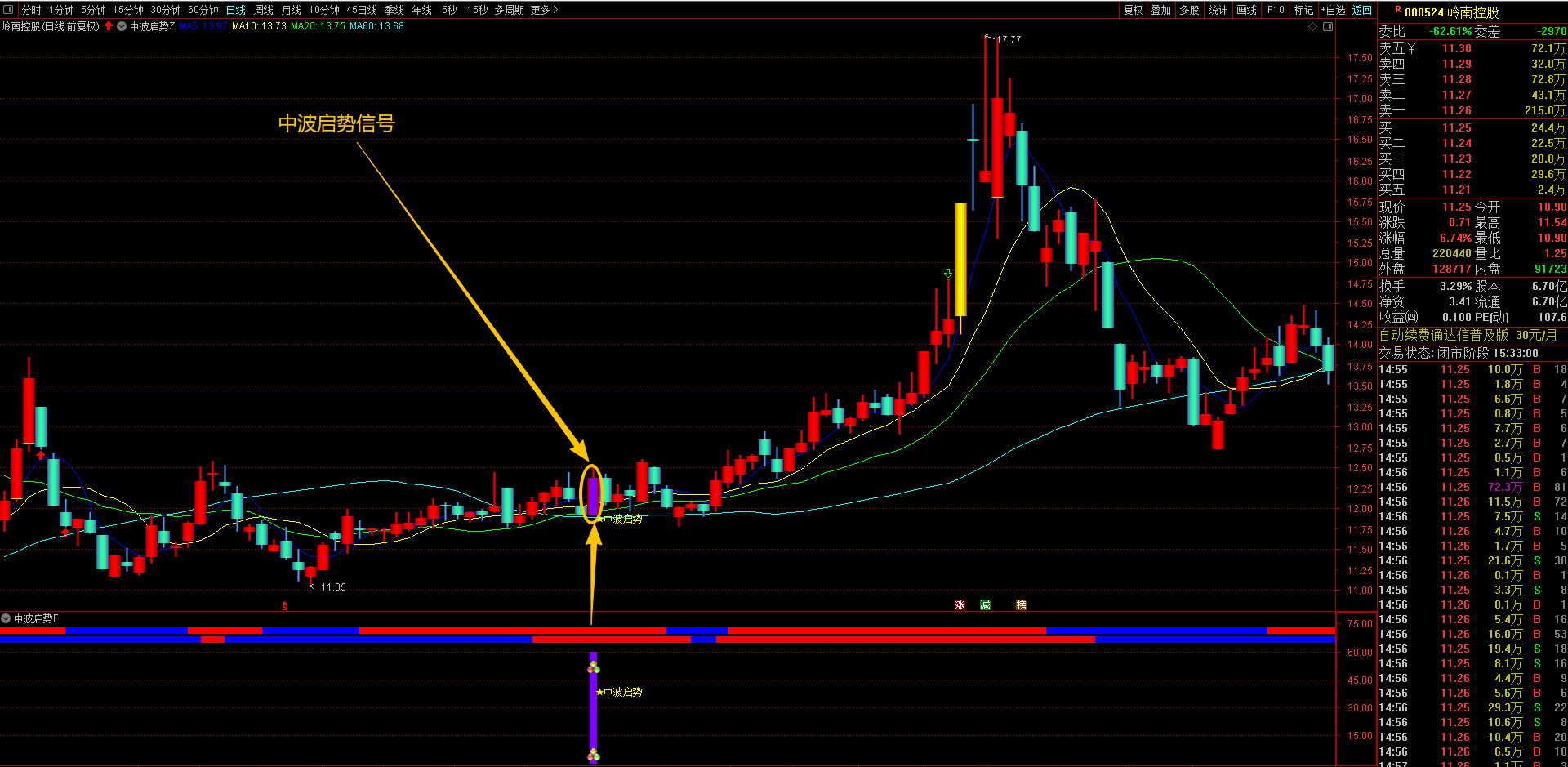Click the green 减 marker on timeline

coord(985,604)
